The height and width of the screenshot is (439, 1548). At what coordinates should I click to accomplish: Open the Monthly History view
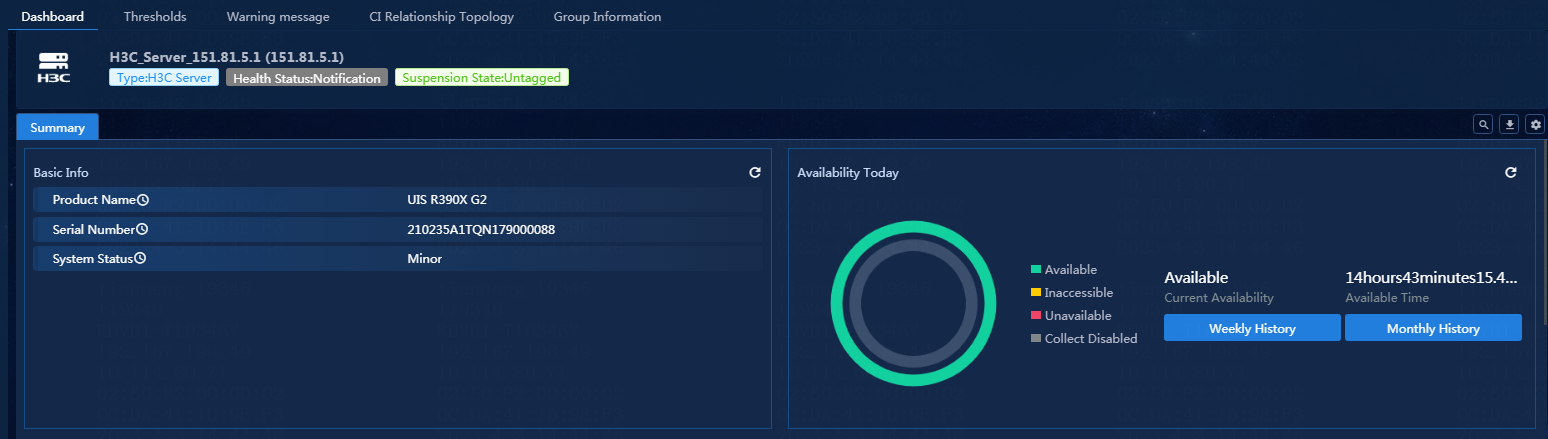click(1433, 328)
